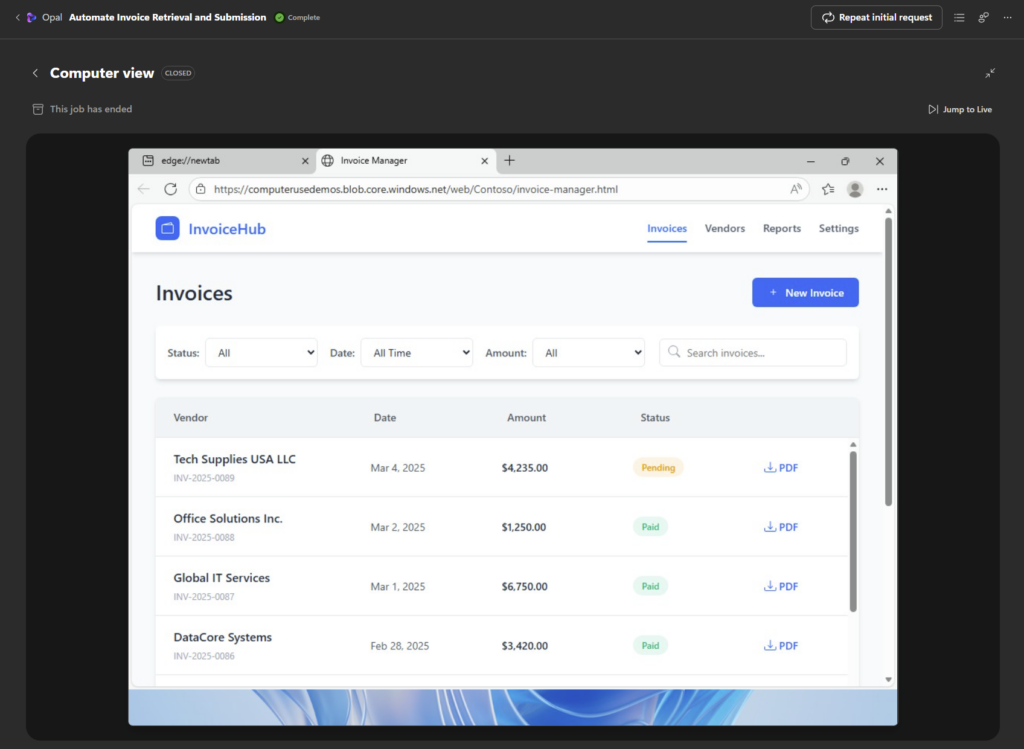
Task: Switch to the edge://newtab browser tab
Action: (220, 161)
